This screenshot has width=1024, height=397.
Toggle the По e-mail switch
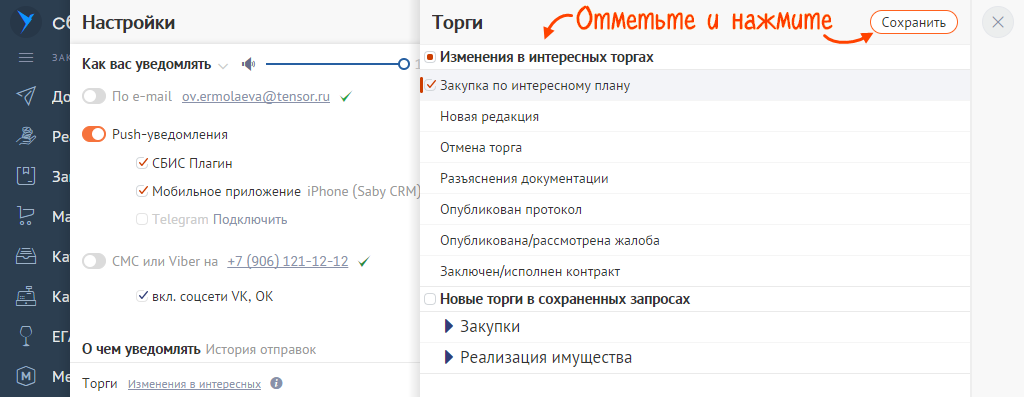pos(94,97)
